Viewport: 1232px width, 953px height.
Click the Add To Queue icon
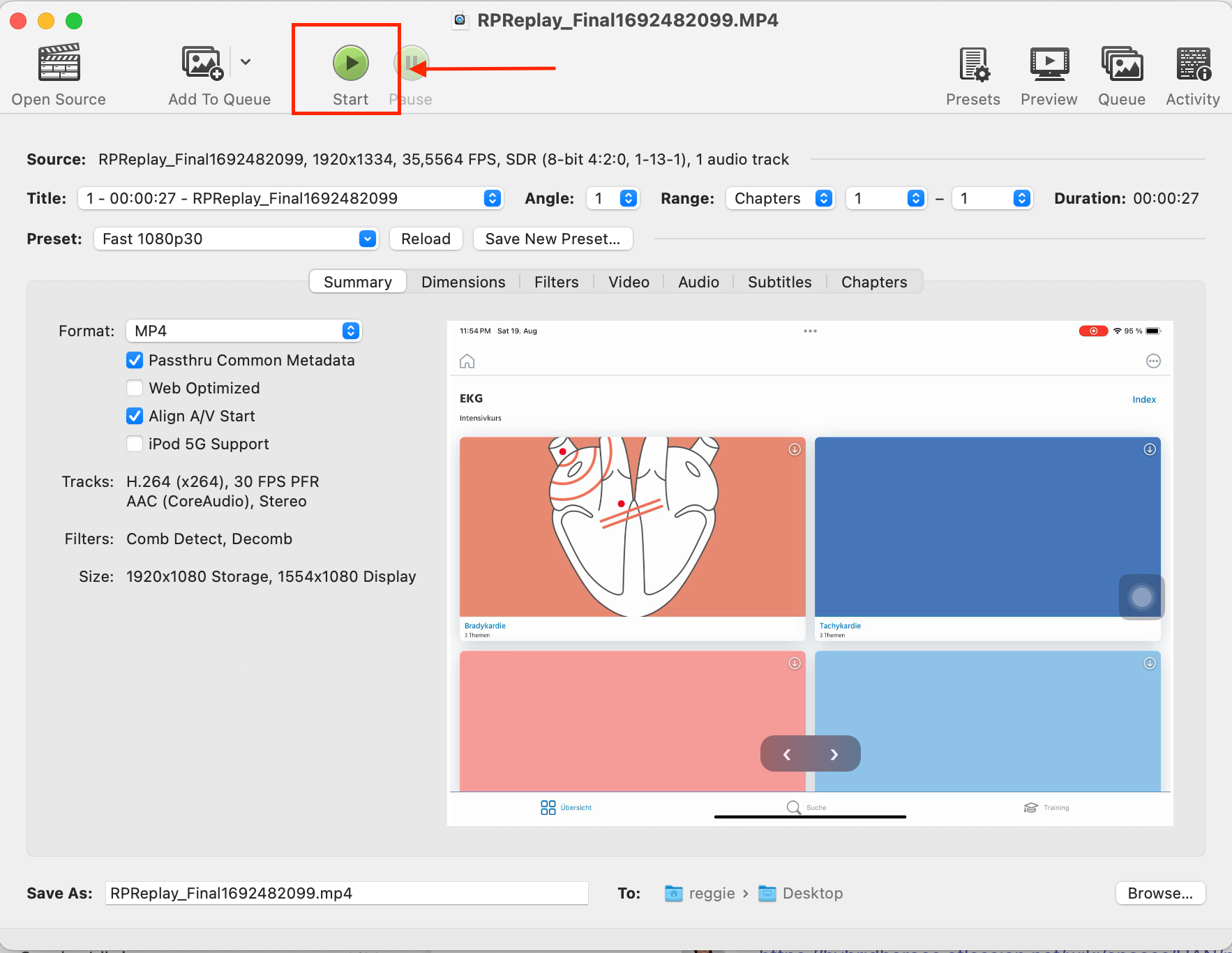(202, 63)
